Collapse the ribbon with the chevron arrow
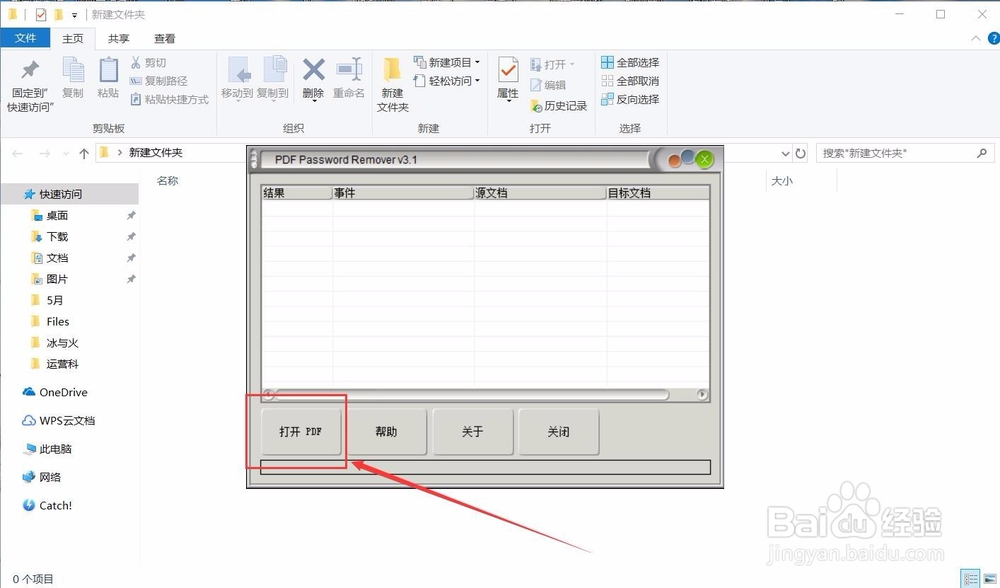The image size is (1000, 588). (x=976, y=39)
